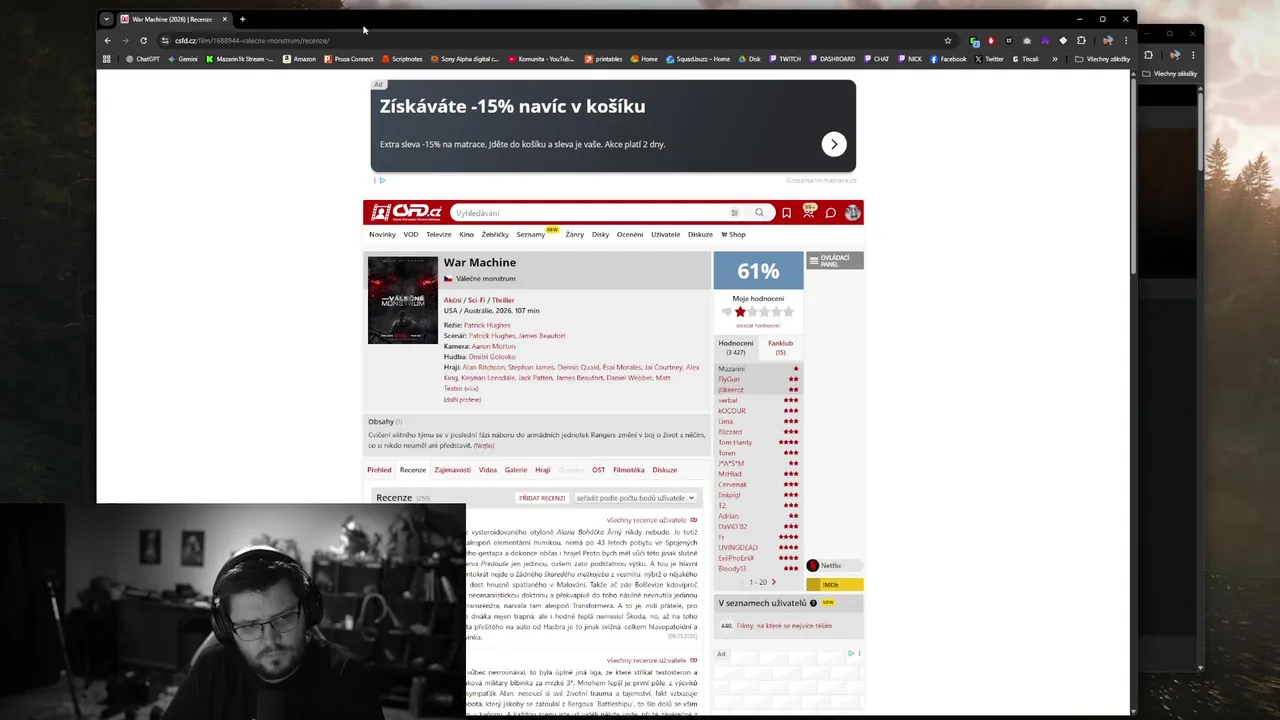Click the ChatGPT bookmark
Image resolution: width=1280 pixels, height=720 pixels.
pos(142,59)
